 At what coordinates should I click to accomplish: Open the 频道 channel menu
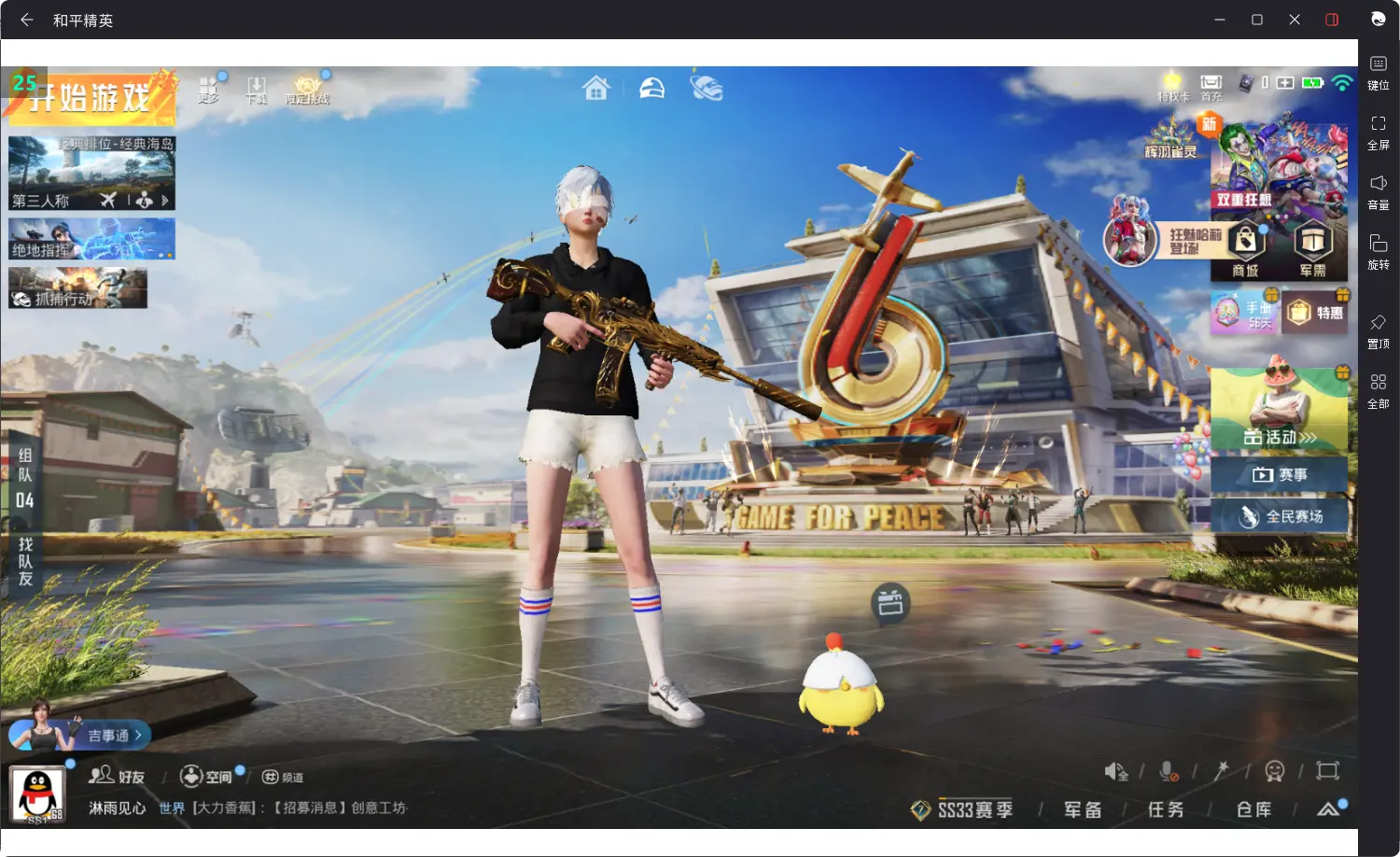282,777
